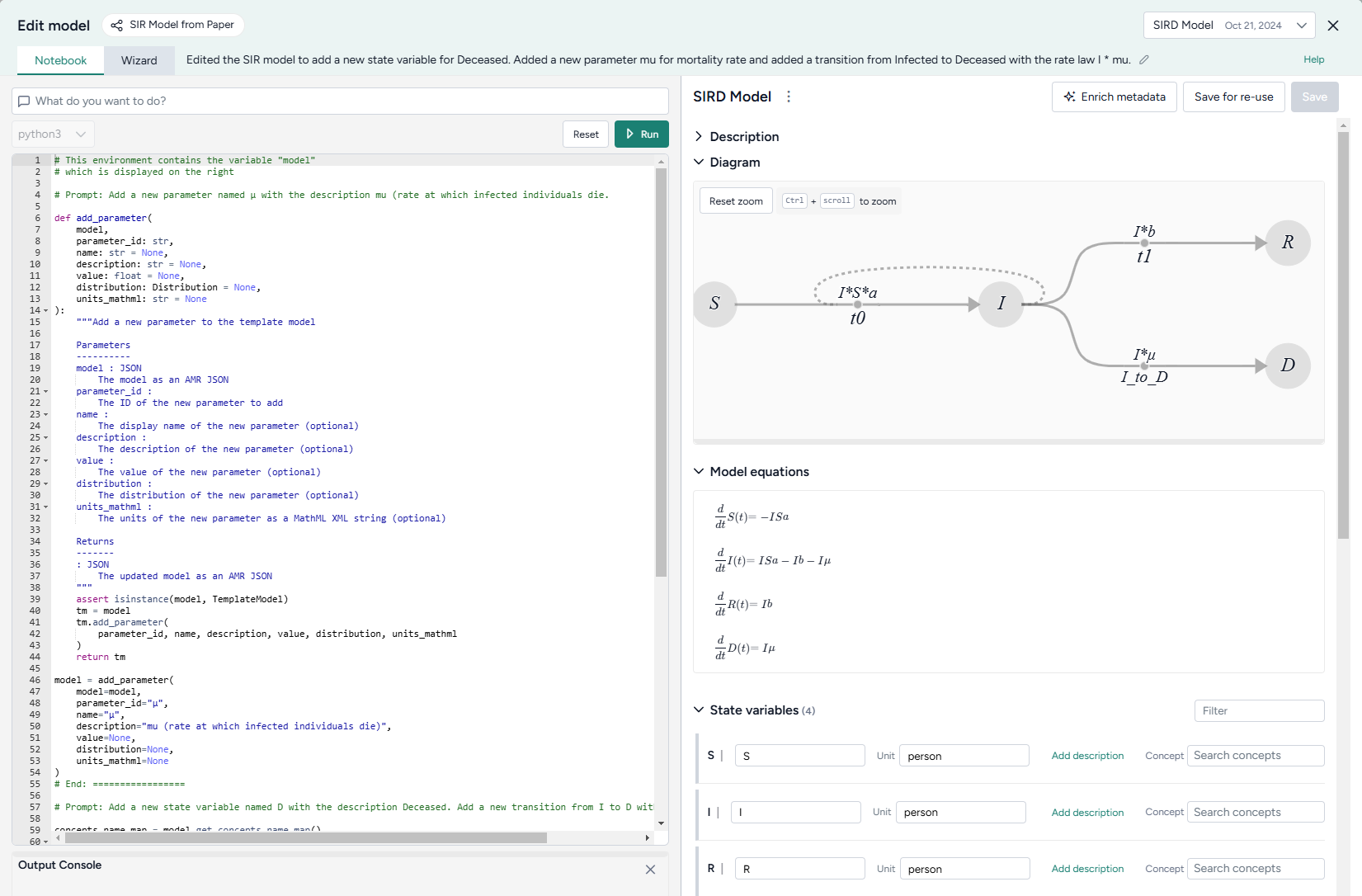
Task: Select the Notebook tab
Action: point(60,60)
